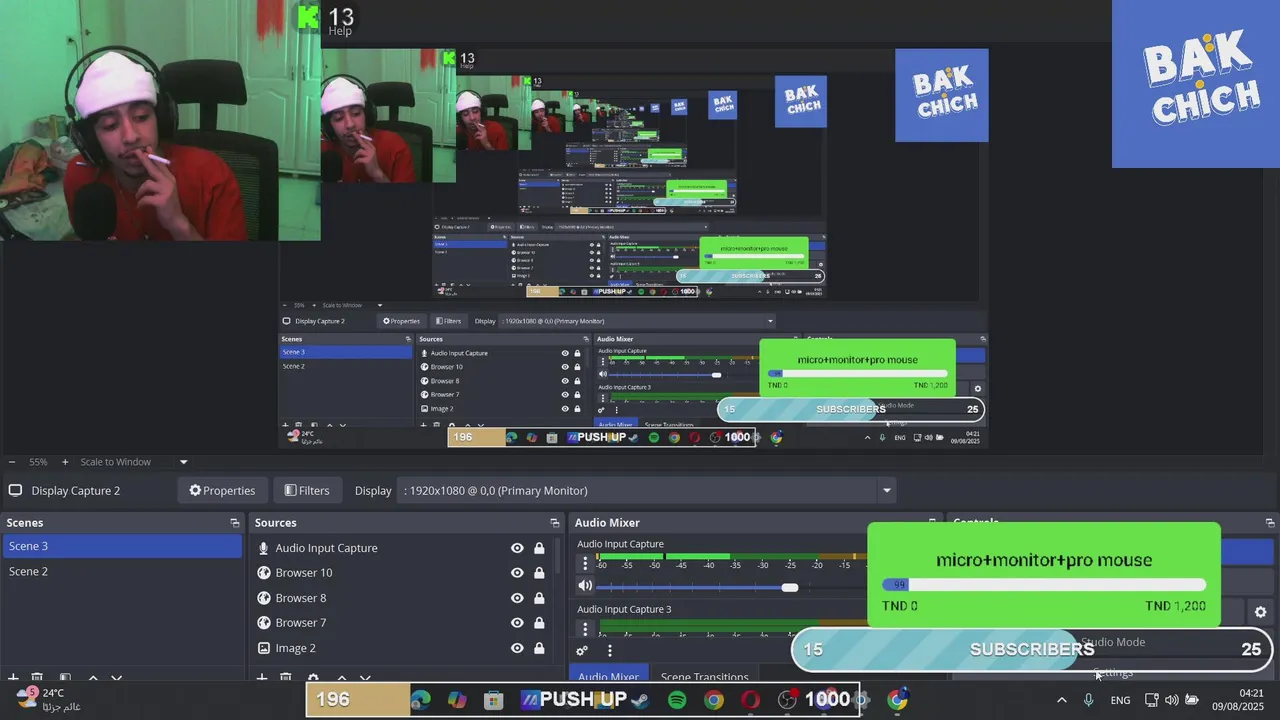This screenshot has width=1280, height=720.
Task: Click the Display Capture 2 source label
Action: [x=75, y=491]
